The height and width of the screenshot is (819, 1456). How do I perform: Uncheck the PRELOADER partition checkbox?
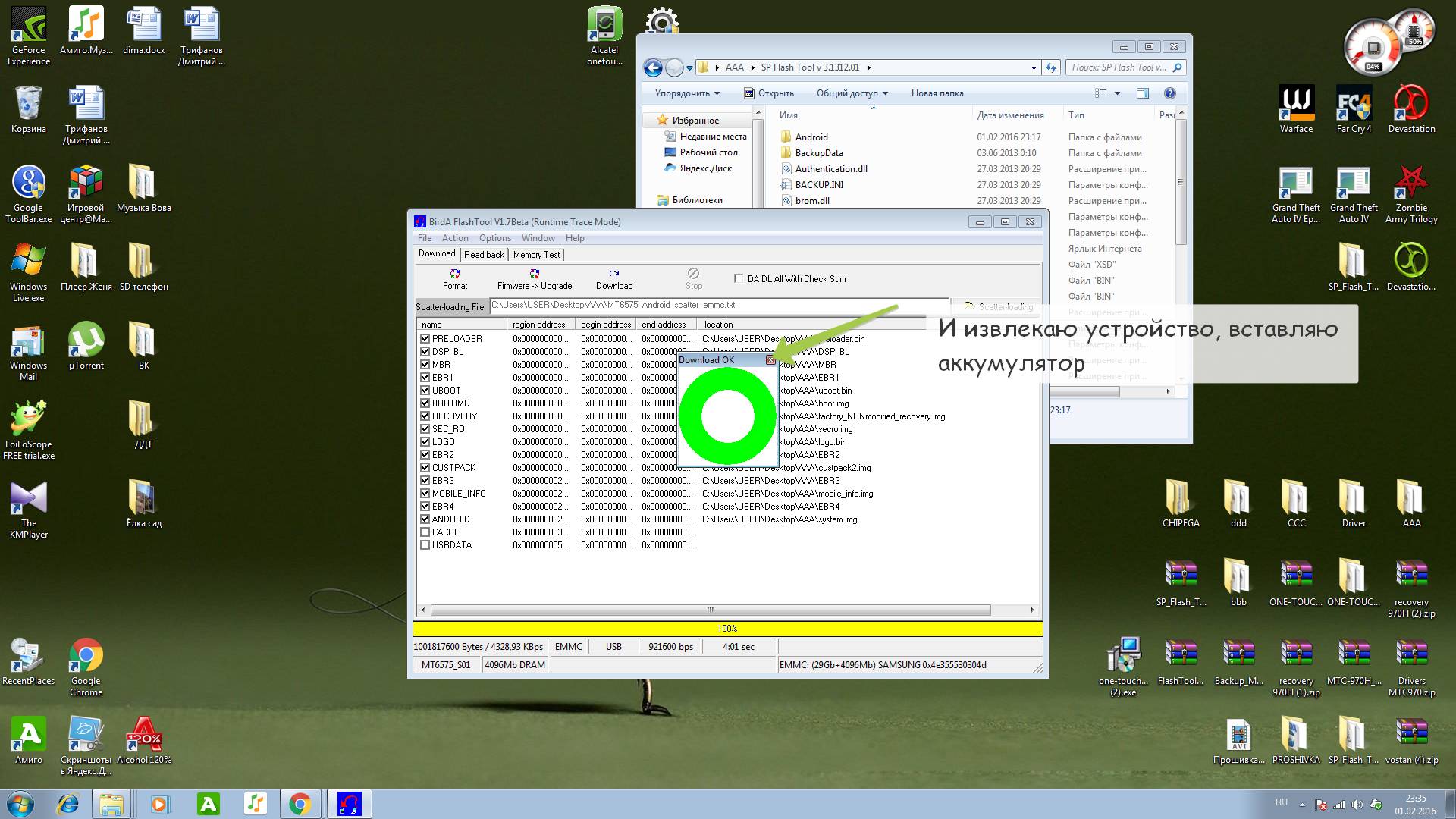(425, 339)
